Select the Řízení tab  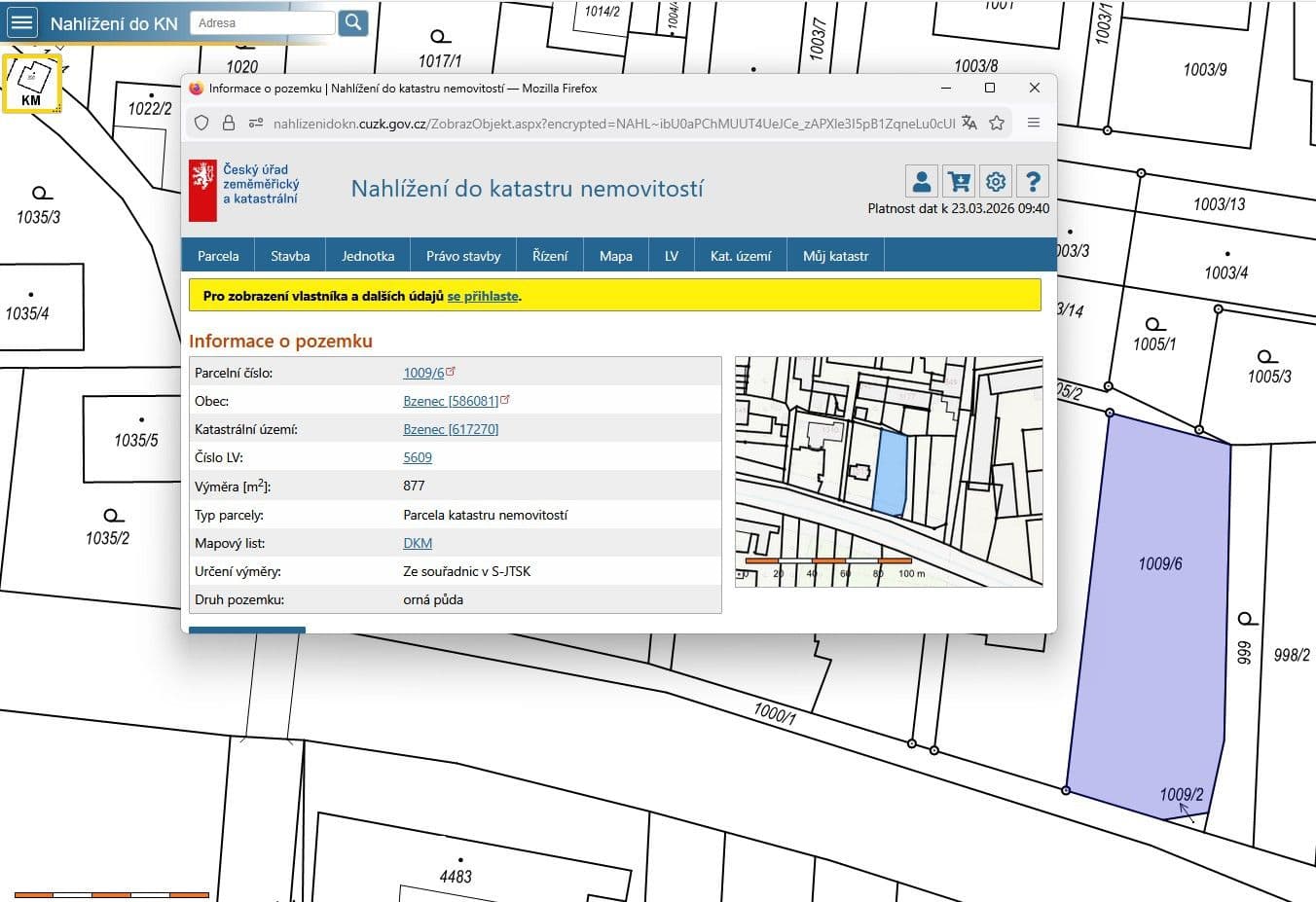(x=549, y=255)
